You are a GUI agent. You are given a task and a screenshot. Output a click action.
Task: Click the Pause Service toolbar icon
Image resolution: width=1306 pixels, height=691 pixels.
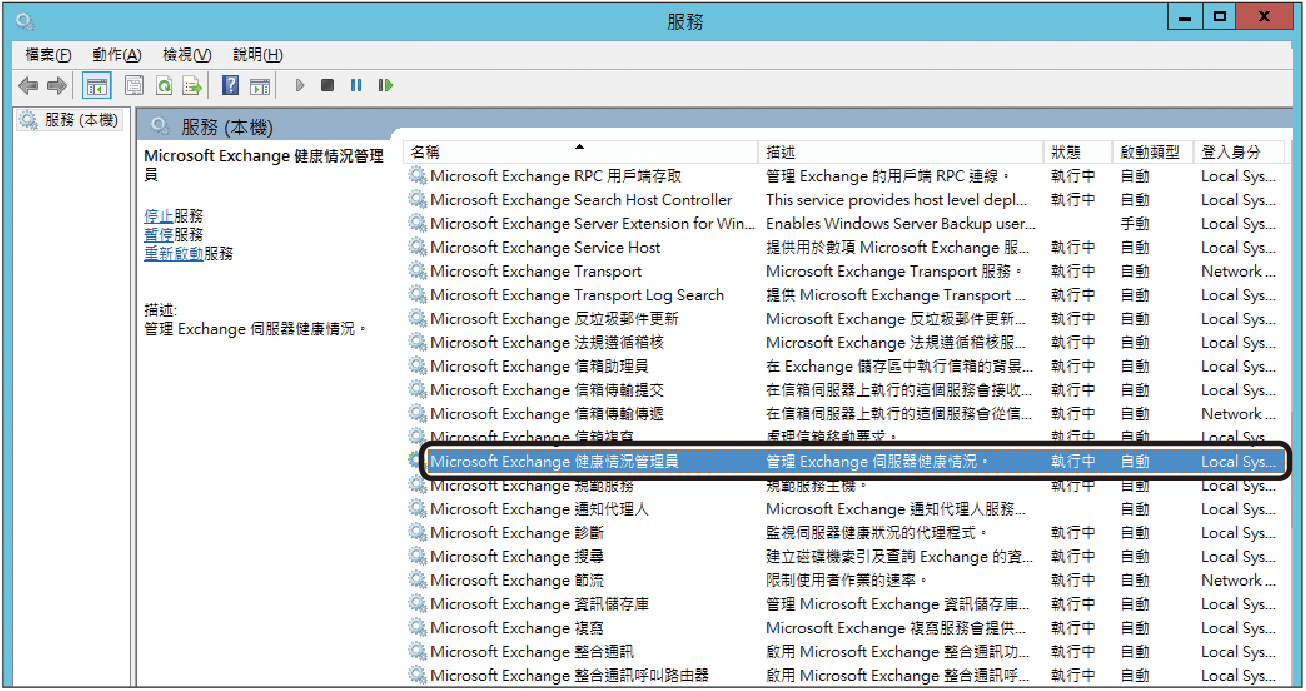tap(356, 86)
